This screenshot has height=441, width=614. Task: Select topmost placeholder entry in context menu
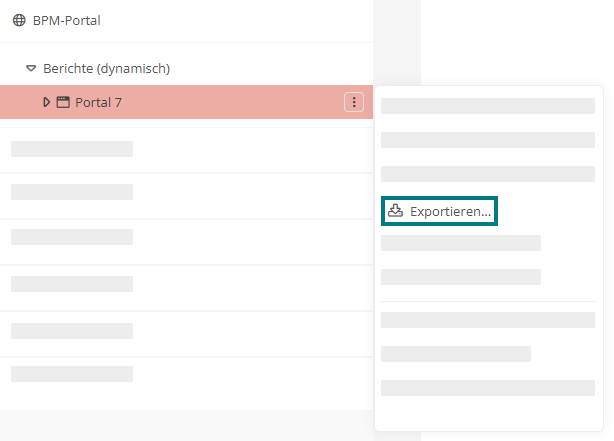[488, 106]
